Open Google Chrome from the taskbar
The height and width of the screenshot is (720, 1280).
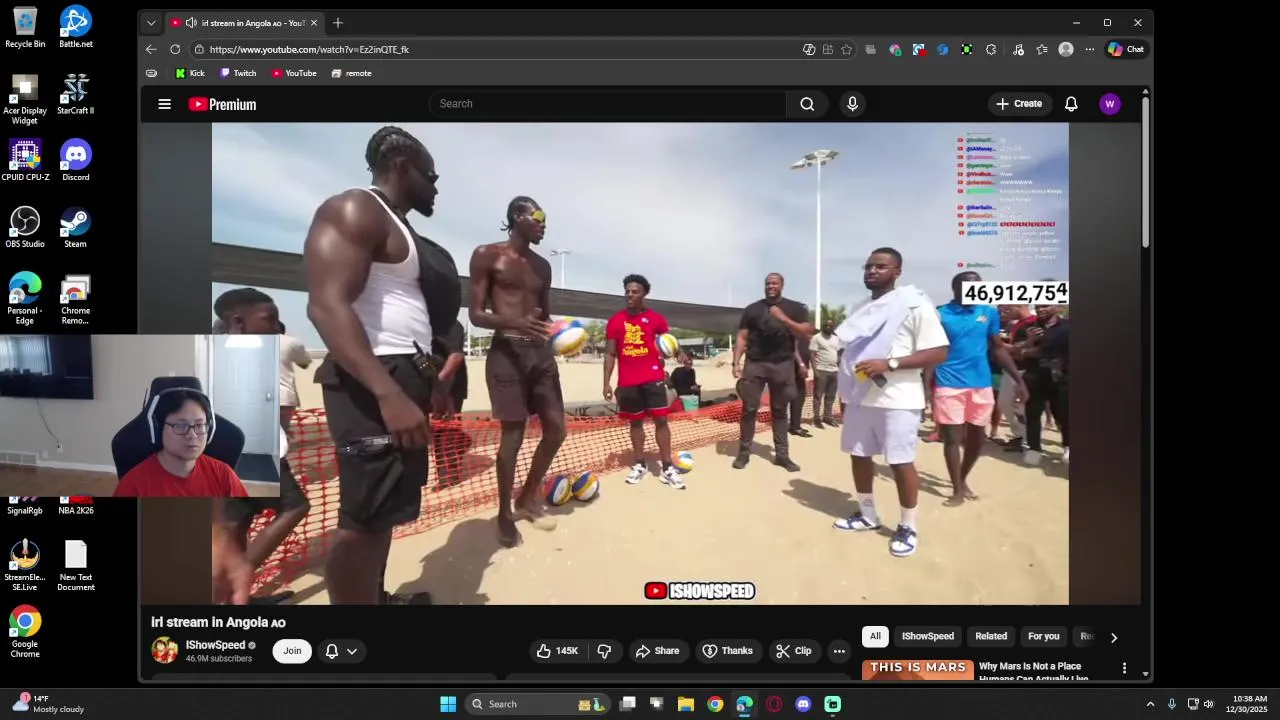pyautogui.click(x=715, y=704)
